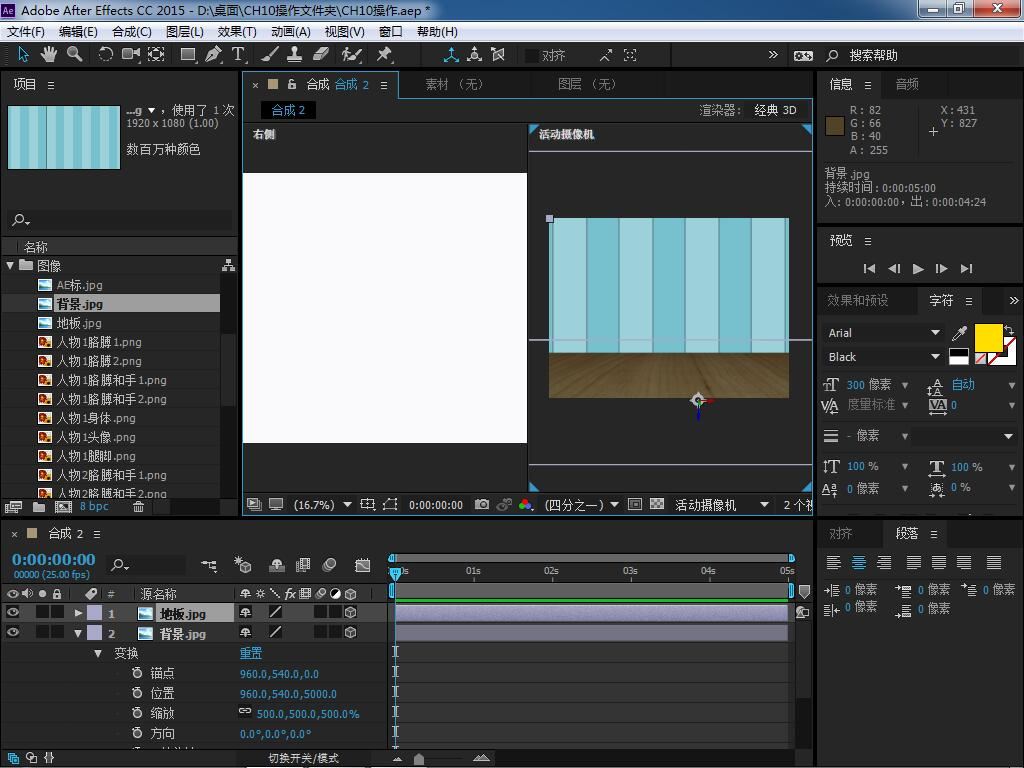
Task: Select the Zoom magnifier tool
Action: 74,55
